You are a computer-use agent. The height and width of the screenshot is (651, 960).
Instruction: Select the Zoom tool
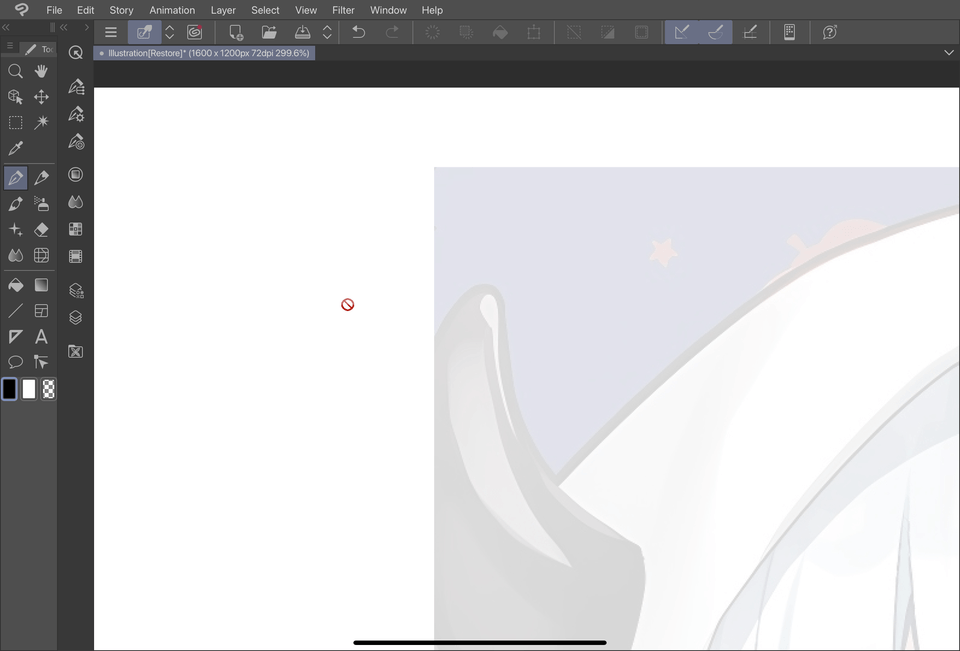(x=16, y=71)
